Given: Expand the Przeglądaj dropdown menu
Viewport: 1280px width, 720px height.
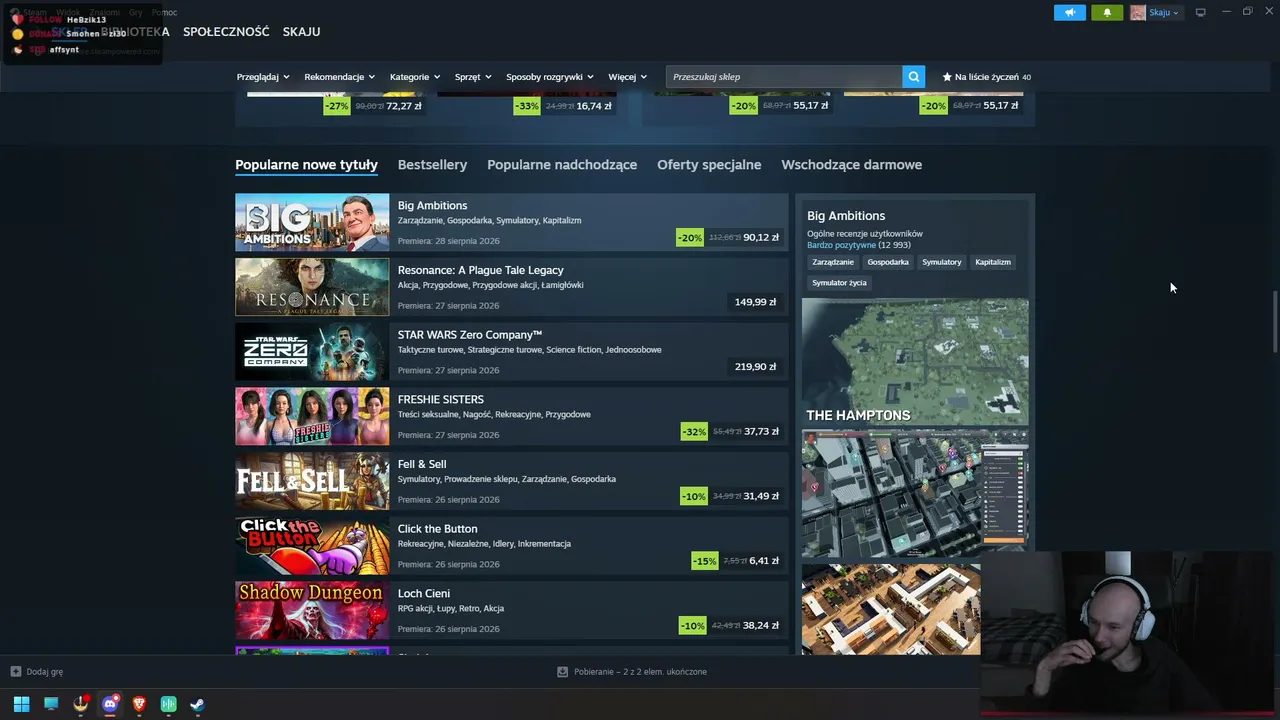Looking at the screenshot, I should (263, 77).
